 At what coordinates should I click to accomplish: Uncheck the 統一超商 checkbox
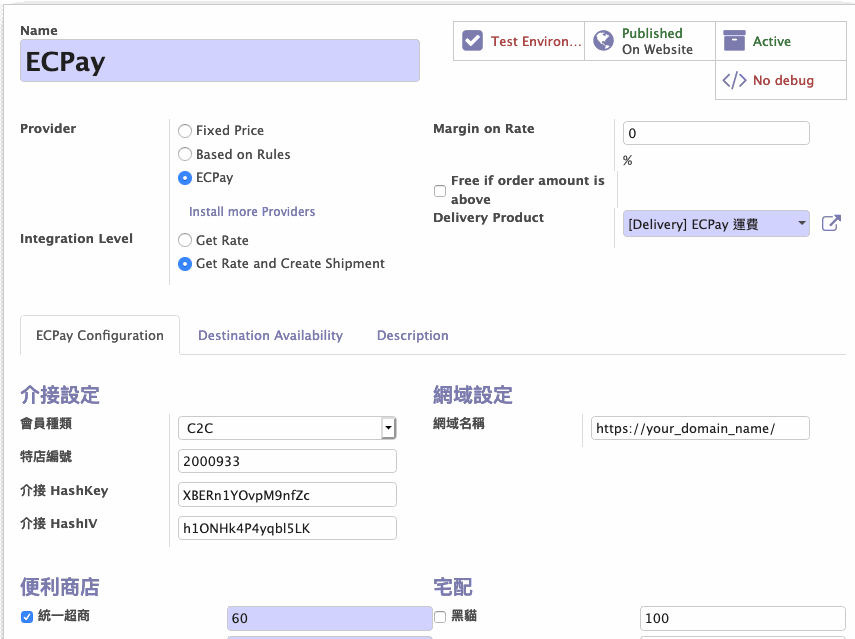point(27,617)
